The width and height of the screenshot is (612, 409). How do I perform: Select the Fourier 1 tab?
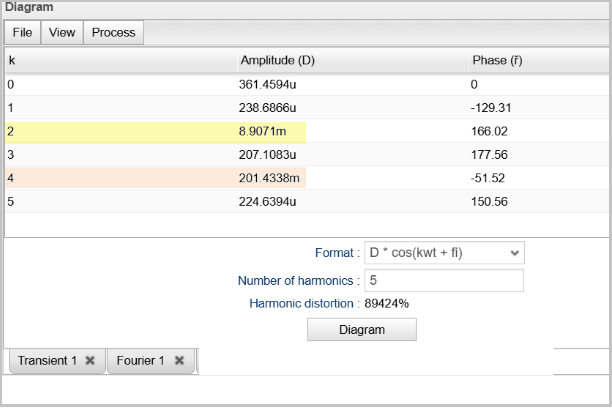tap(140, 361)
